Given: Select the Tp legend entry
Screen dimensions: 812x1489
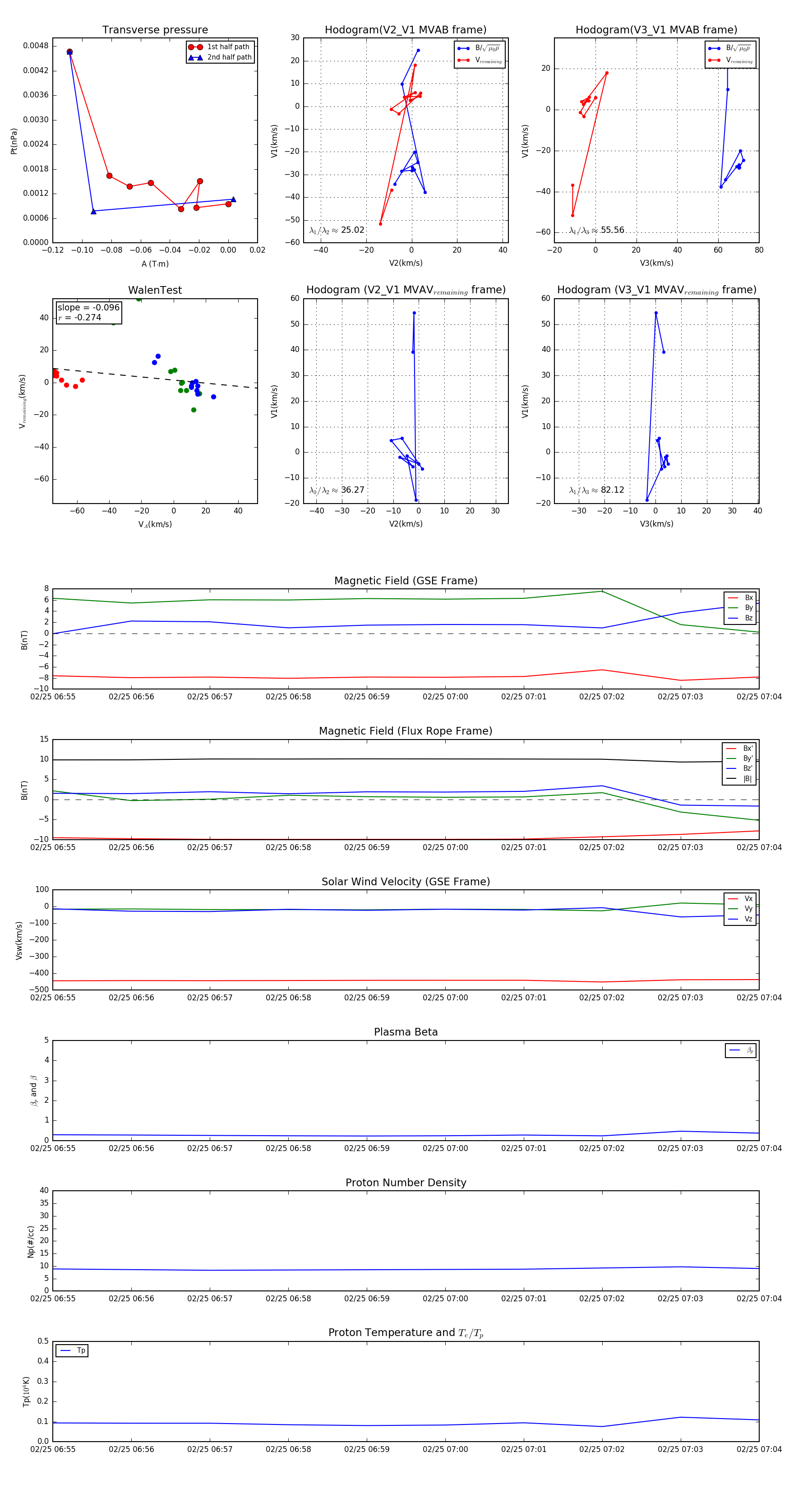Looking at the screenshot, I should [x=72, y=1351].
